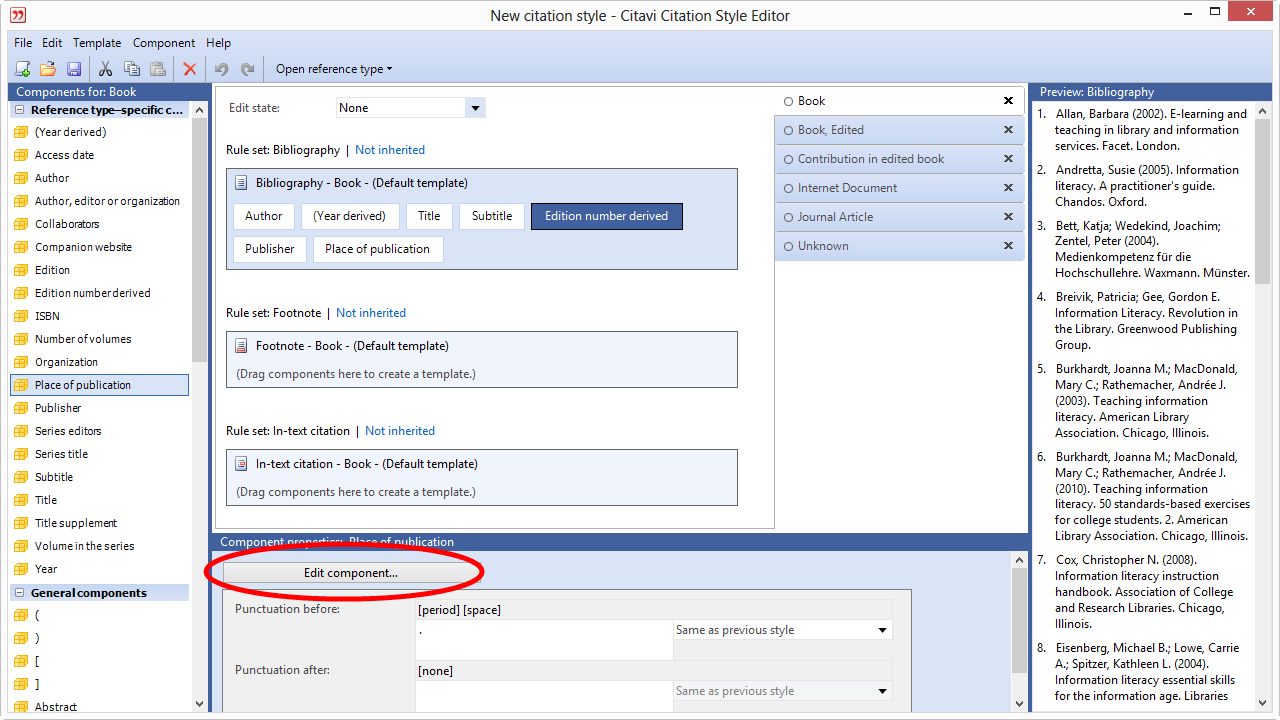Click the Cut scissors toolbar icon
The height and width of the screenshot is (720, 1280).
[x=105, y=69]
